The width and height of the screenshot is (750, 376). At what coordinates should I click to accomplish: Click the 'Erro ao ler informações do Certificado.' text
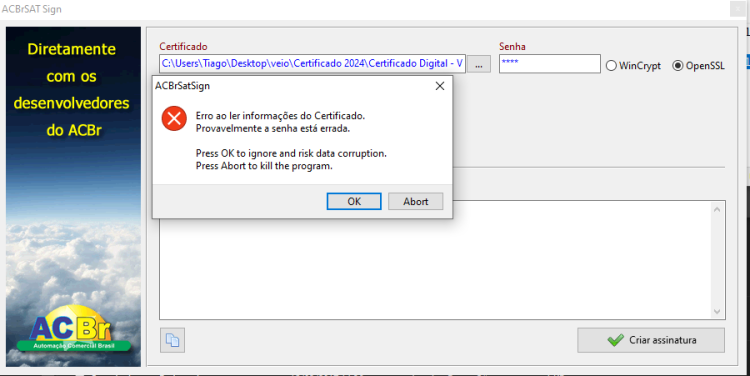[x=280, y=116]
